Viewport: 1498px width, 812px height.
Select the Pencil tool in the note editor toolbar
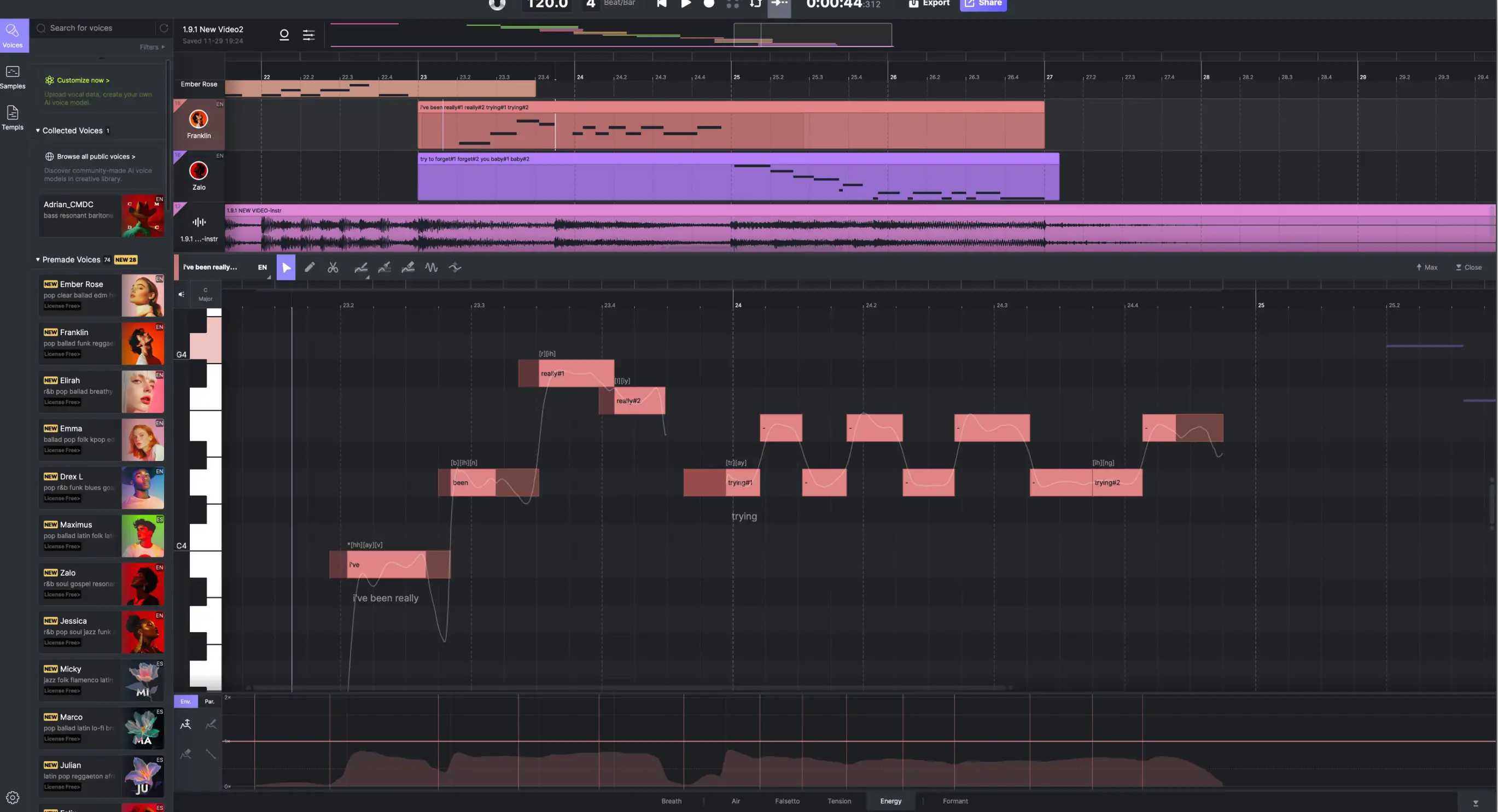(310, 267)
